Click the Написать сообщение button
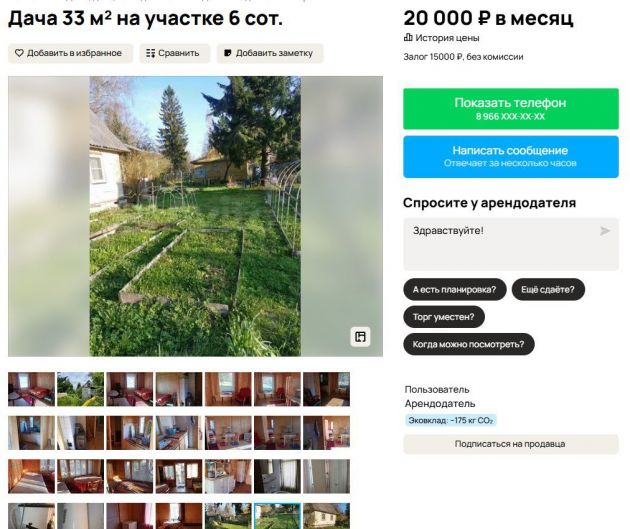The height and width of the screenshot is (529, 630). point(511,157)
